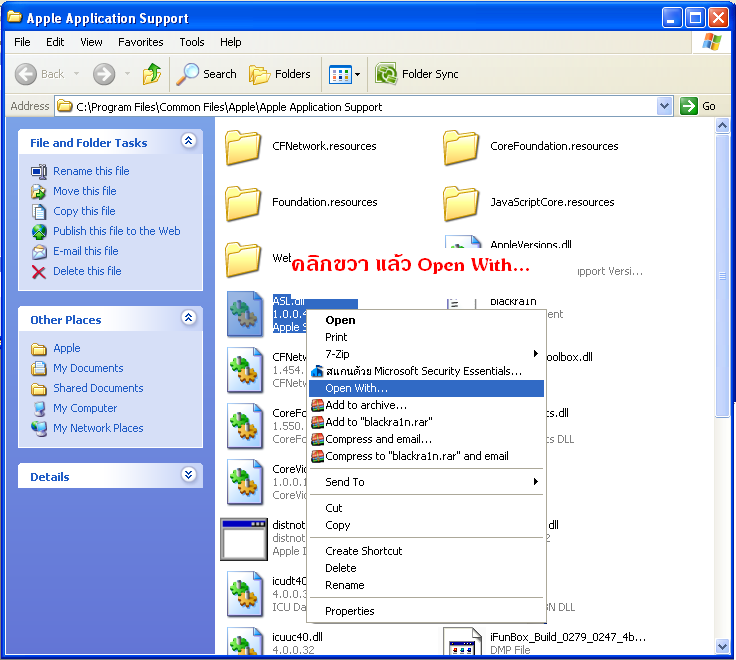The image size is (736, 660).
Task: Click the scrollbar up arrow
Action: pos(722,126)
